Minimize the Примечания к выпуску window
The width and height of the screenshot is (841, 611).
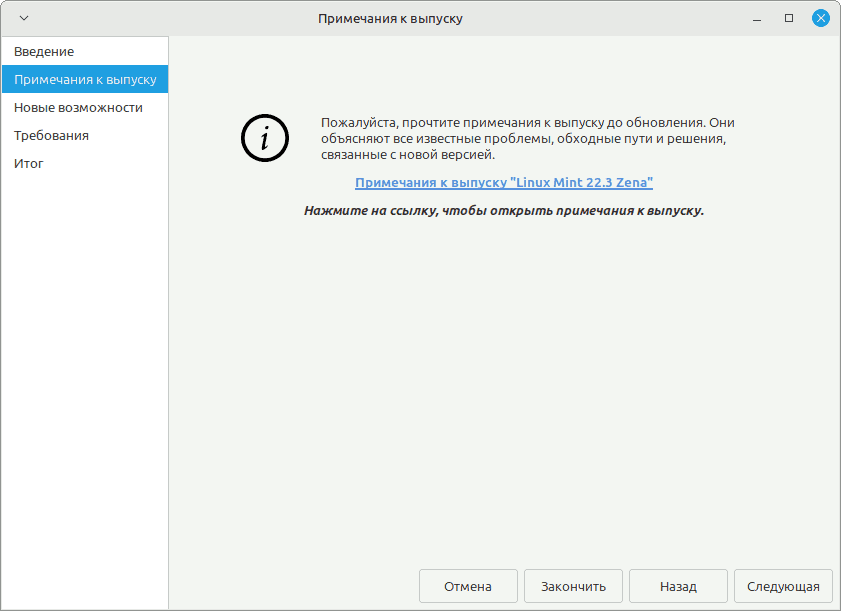[x=757, y=19]
